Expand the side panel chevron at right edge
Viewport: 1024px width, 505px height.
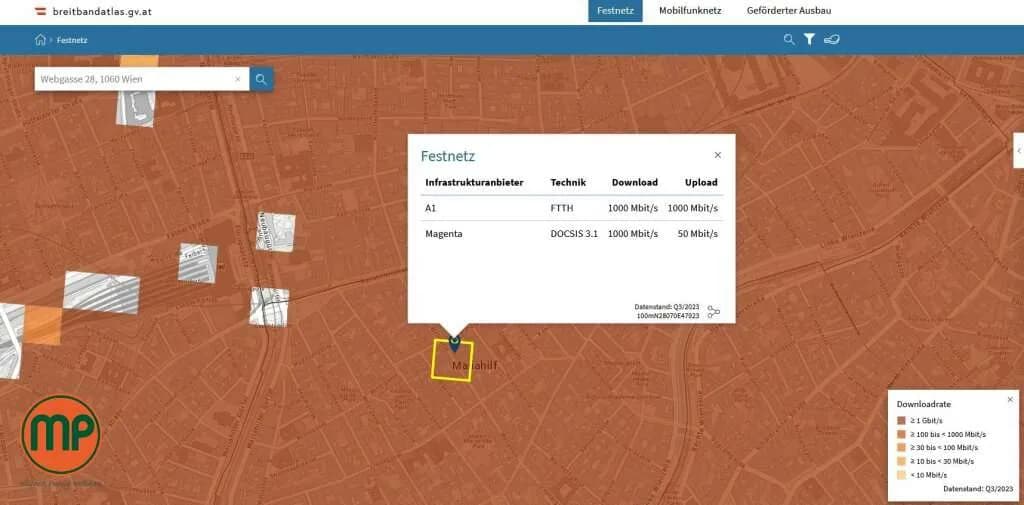coord(1019,150)
